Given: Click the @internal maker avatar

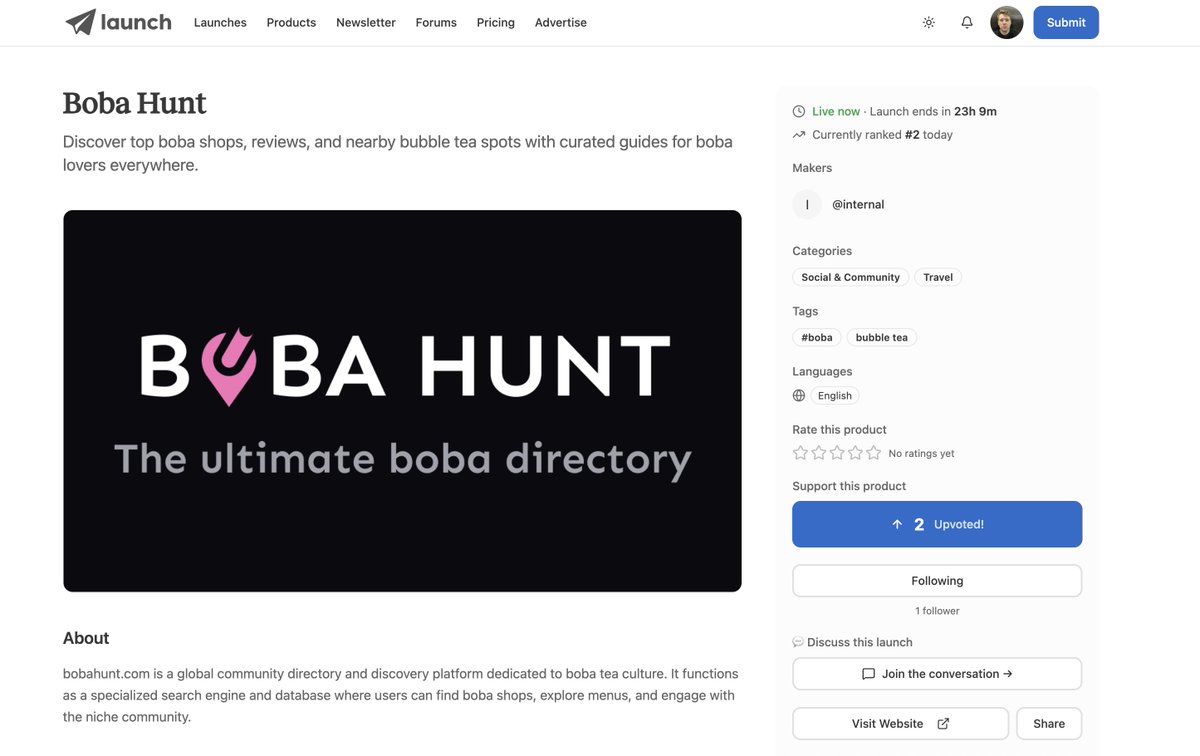Looking at the screenshot, I should click(x=807, y=204).
